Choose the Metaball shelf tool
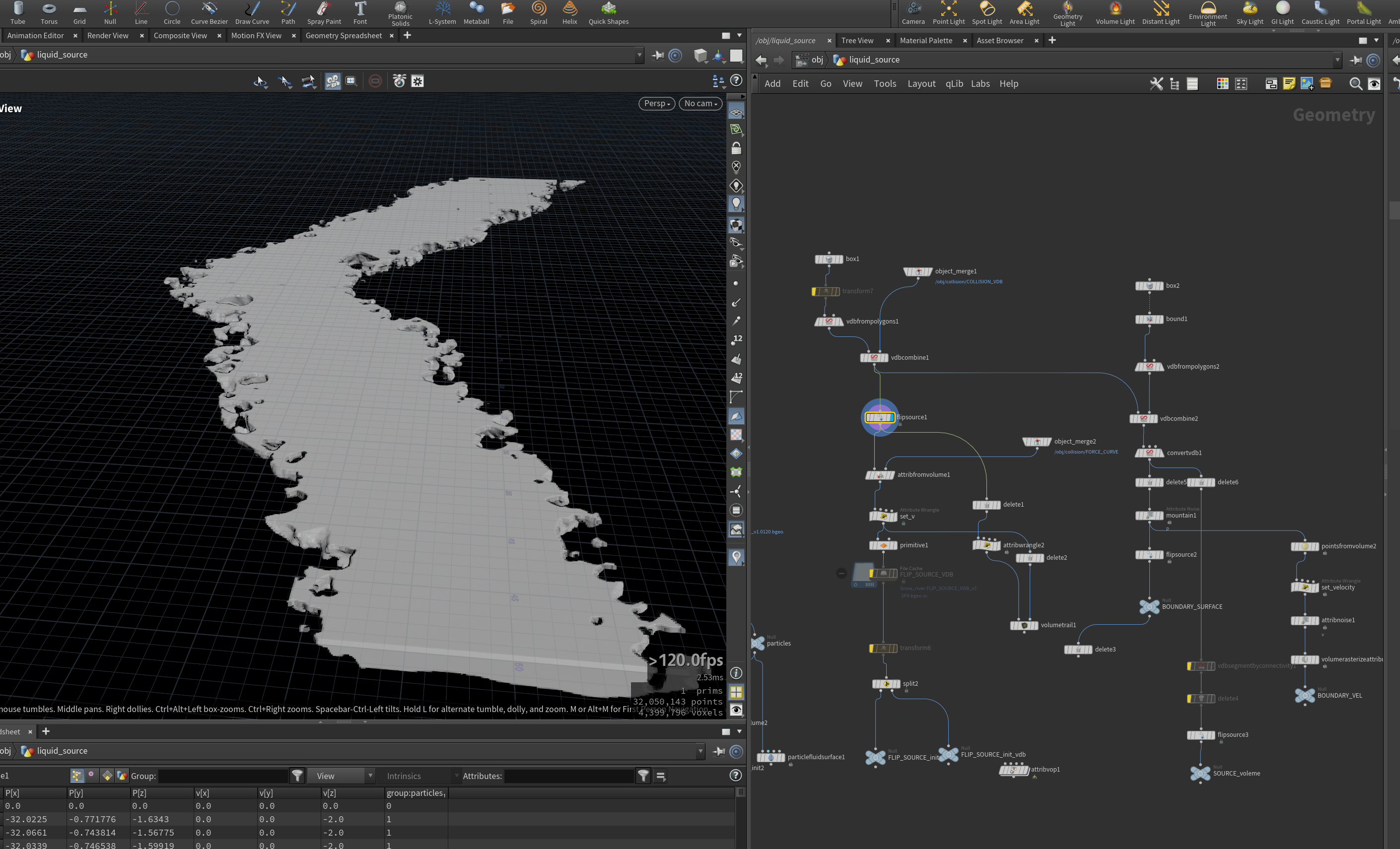 pos(476,13)
